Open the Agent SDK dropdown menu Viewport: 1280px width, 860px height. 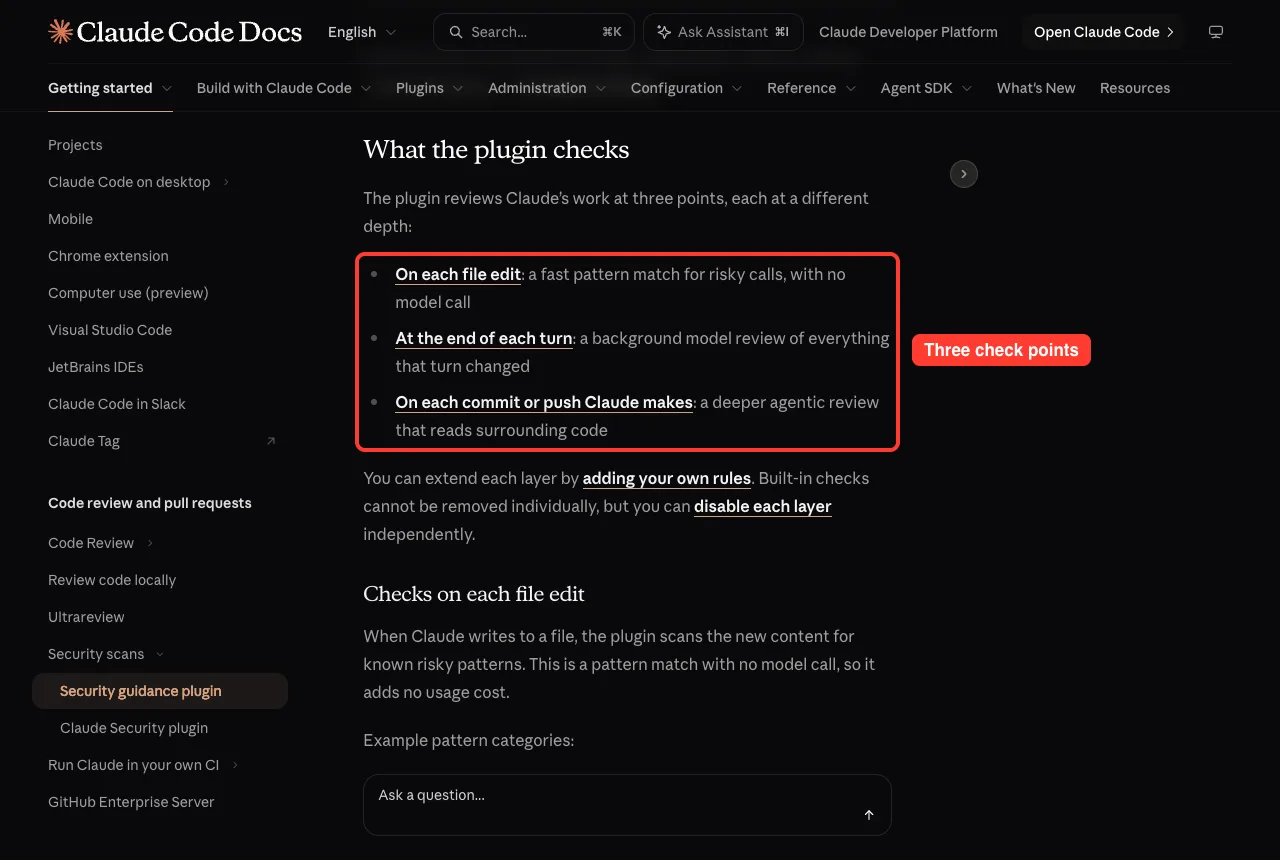[927, 88]
